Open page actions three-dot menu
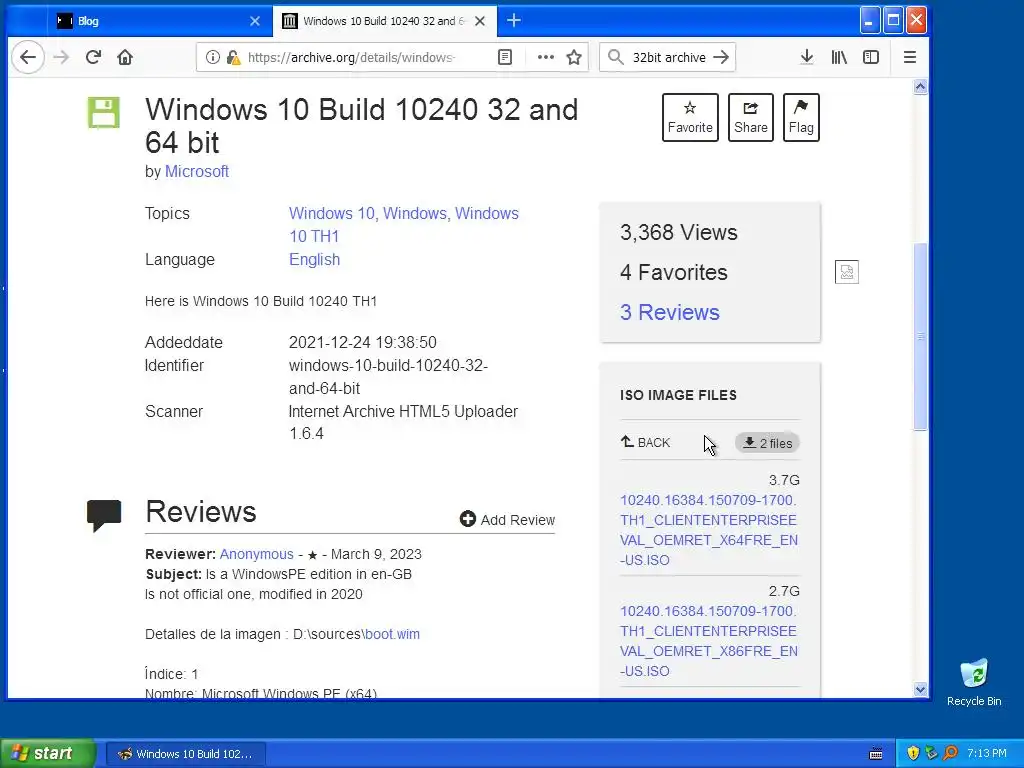This screenshot has width=1024, height=768. [x=545, y=57]
